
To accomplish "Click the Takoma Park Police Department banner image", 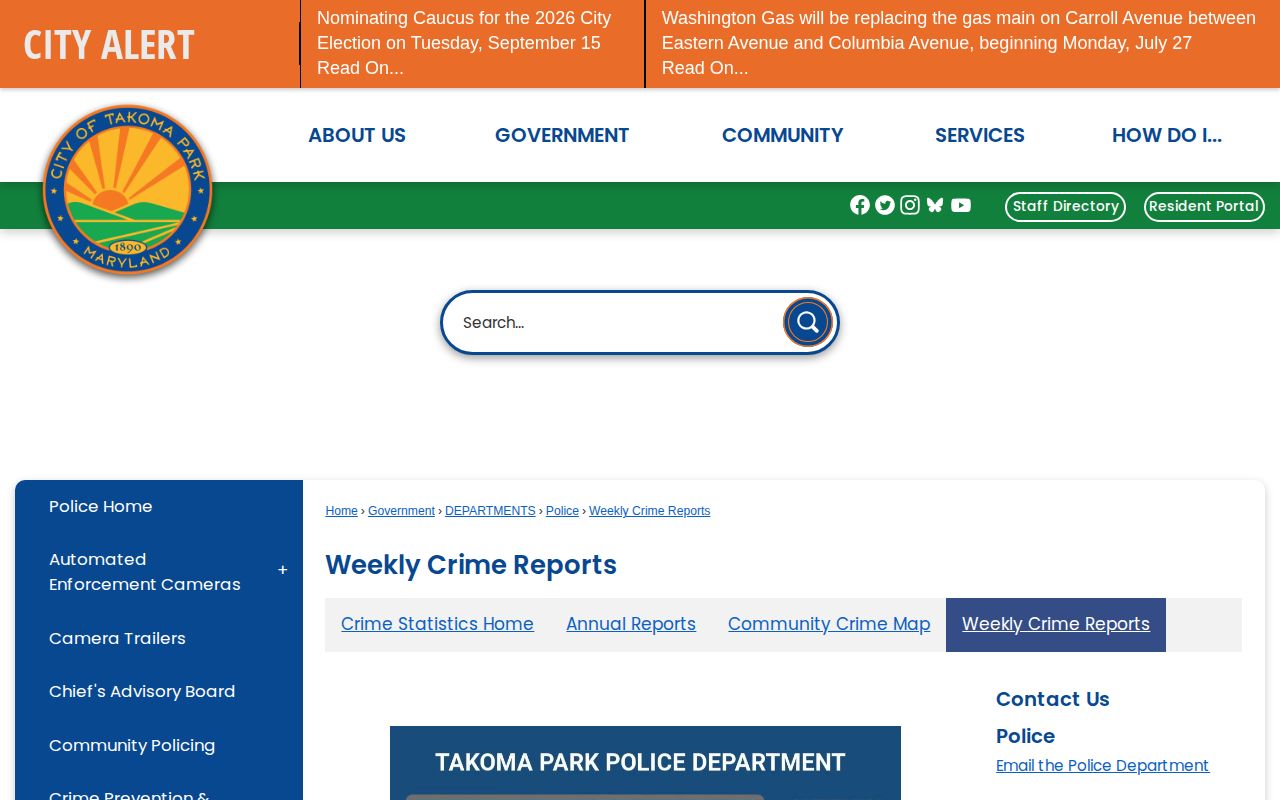I will [645, 763].
